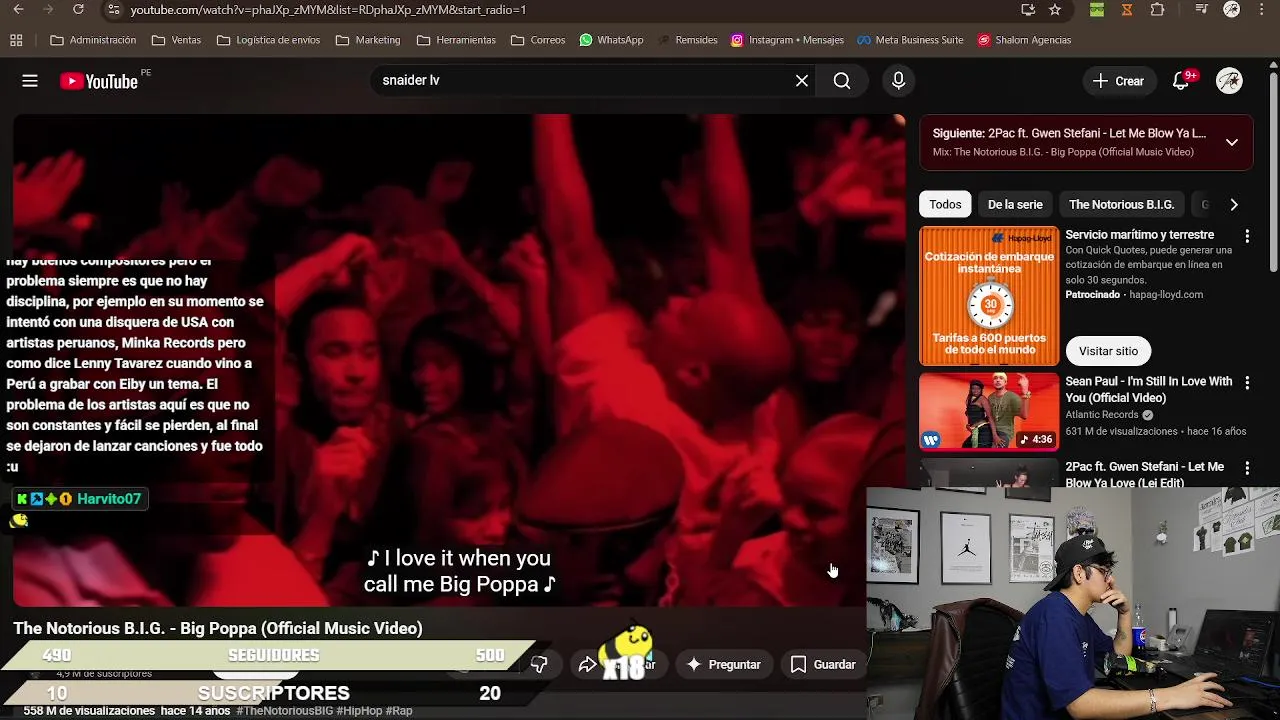
Task: Open the #Rap hashtag
Action: [x=399, y=711]
